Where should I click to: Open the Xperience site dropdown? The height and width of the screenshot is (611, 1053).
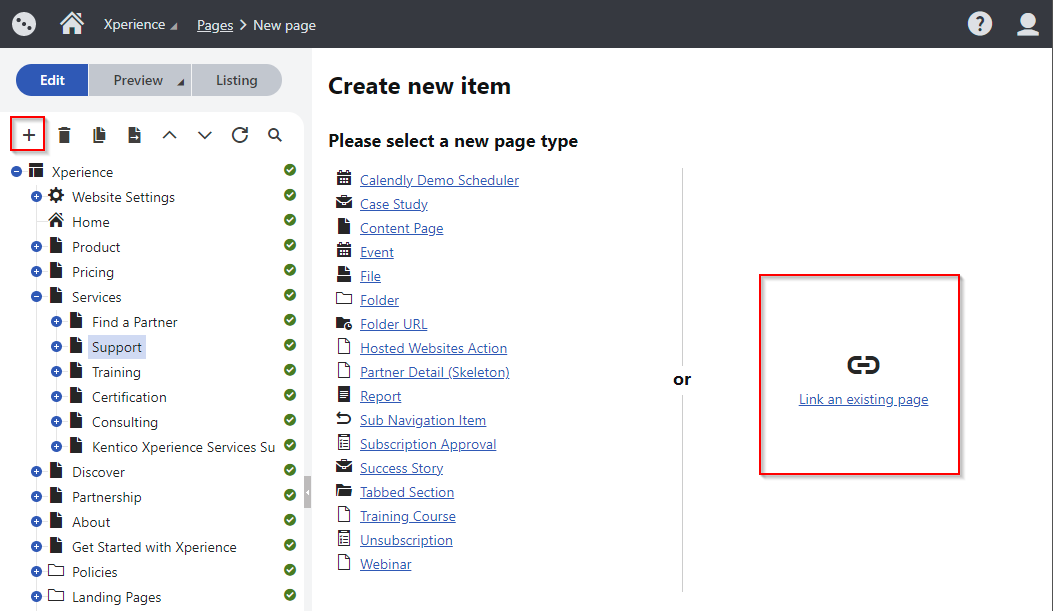(140, 25)
